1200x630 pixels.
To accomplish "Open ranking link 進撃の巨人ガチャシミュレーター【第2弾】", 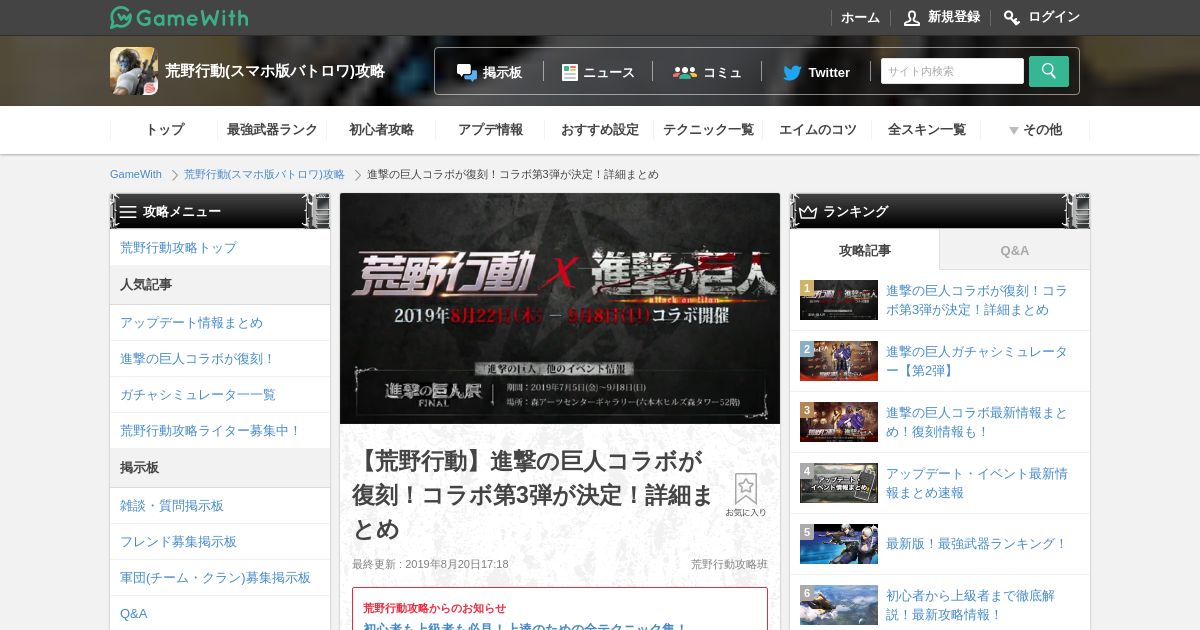I will [x=977, y=361].
